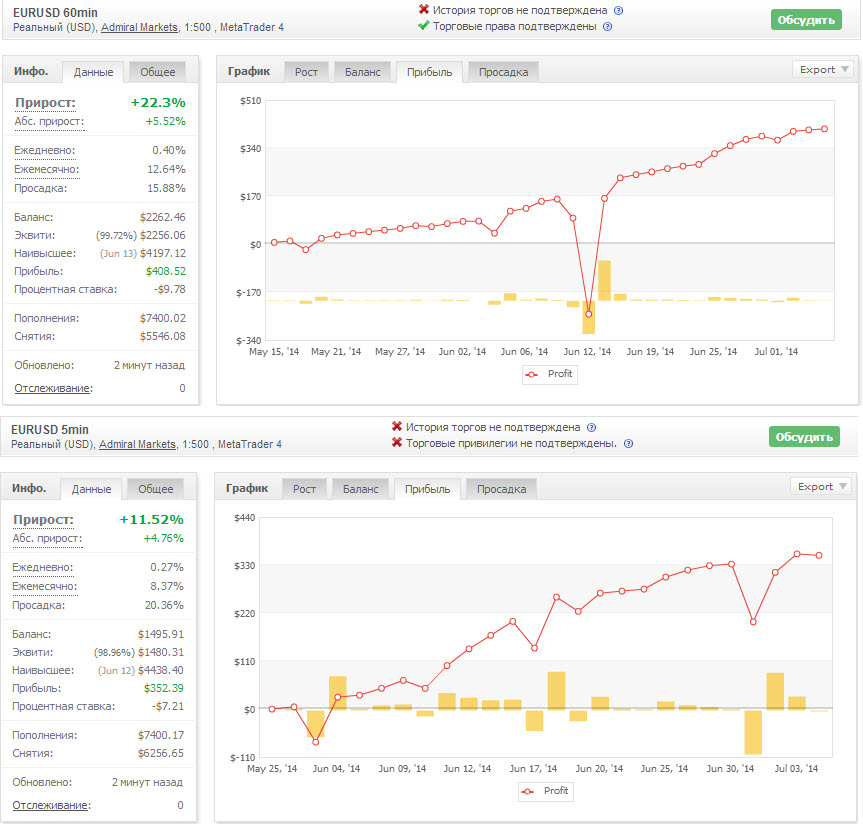The width and height of the screenshot is (863, 833).
Task: Switch to the 'Общее' tab in EURUSD 60min info
Action: (x=157, y=72)
